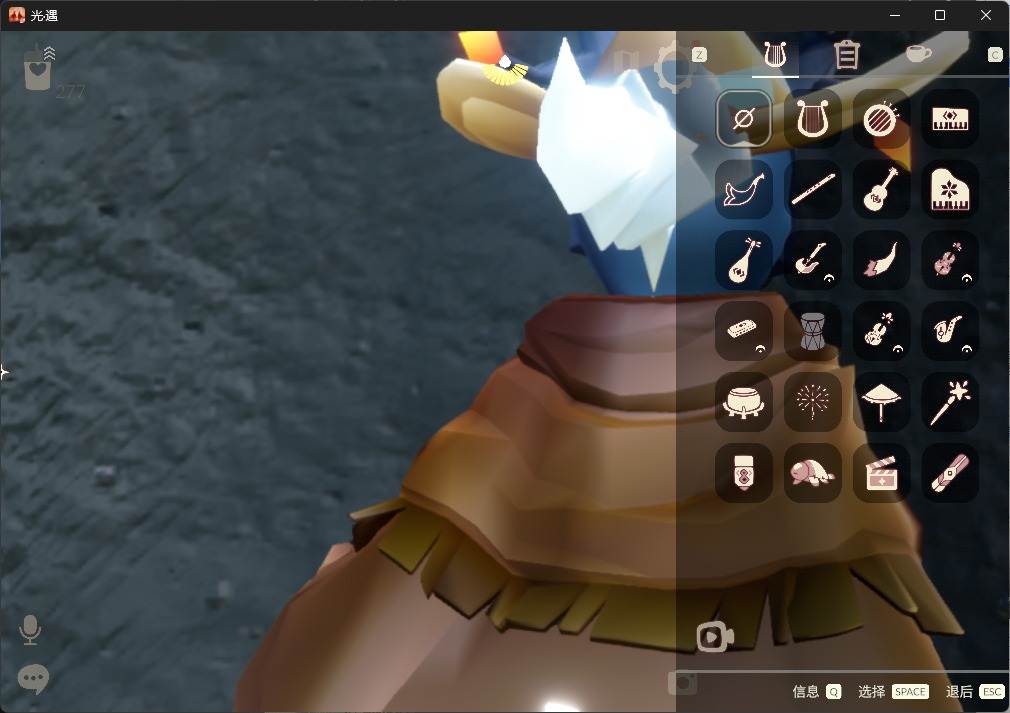
Task: Click the candle counter showing 277
Action: click(x=52, y=72)
